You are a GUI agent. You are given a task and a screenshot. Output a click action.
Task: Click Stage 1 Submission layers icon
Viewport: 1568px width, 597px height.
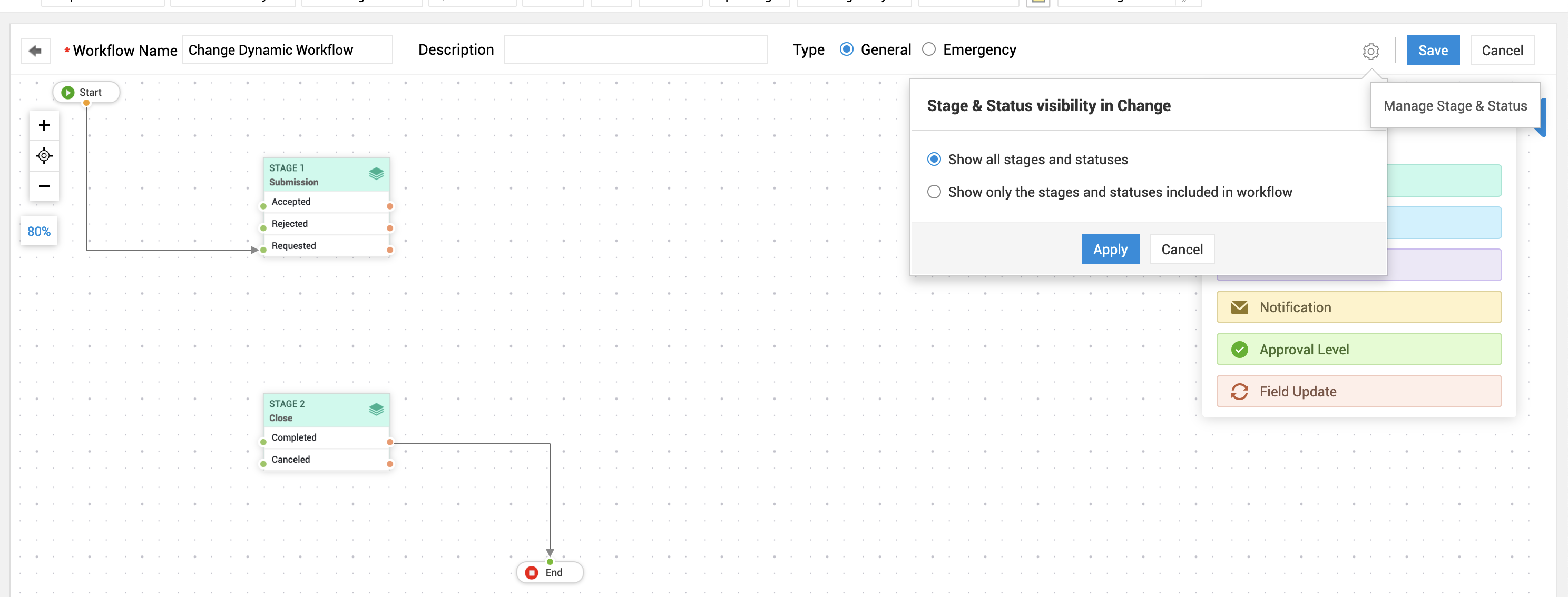click(376, 174)
